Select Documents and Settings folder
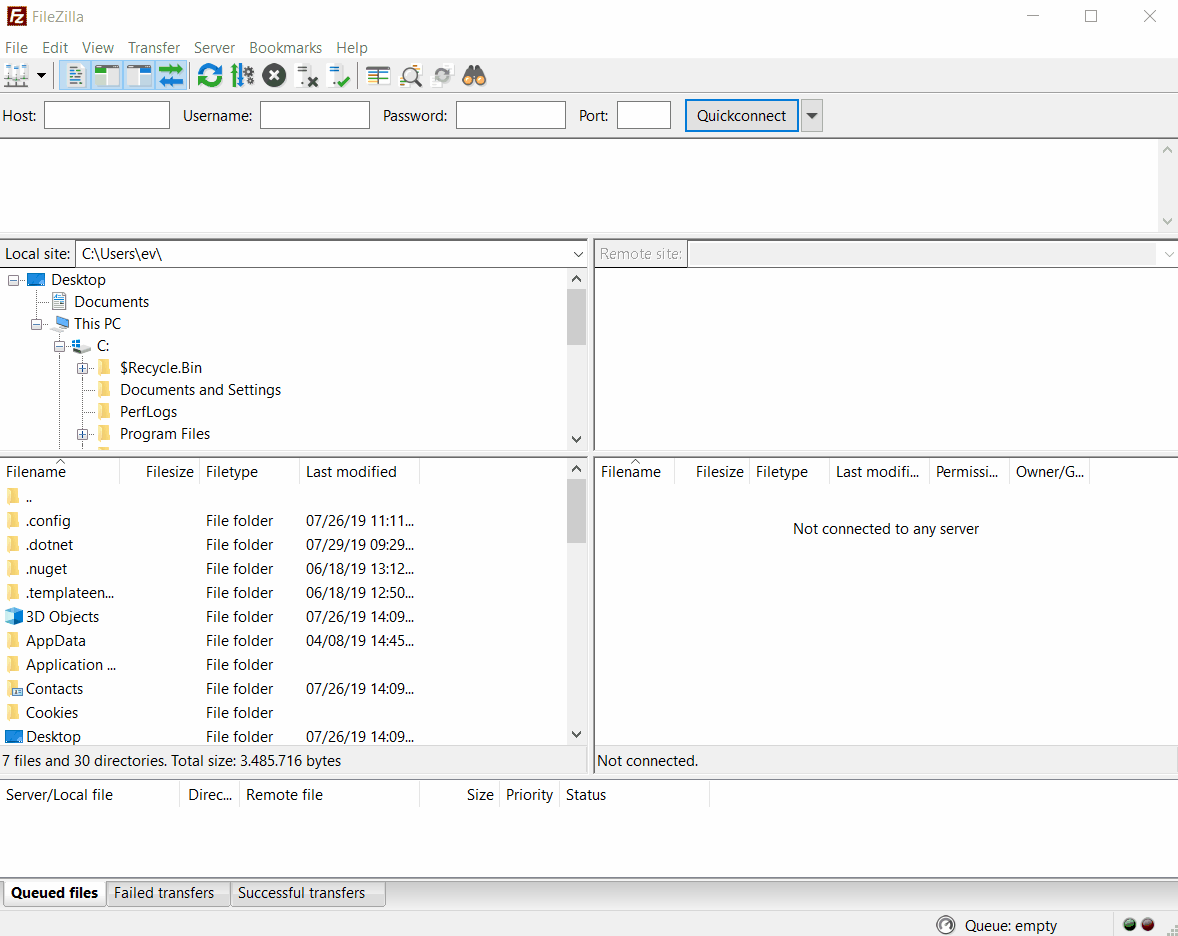 (201, 390)
